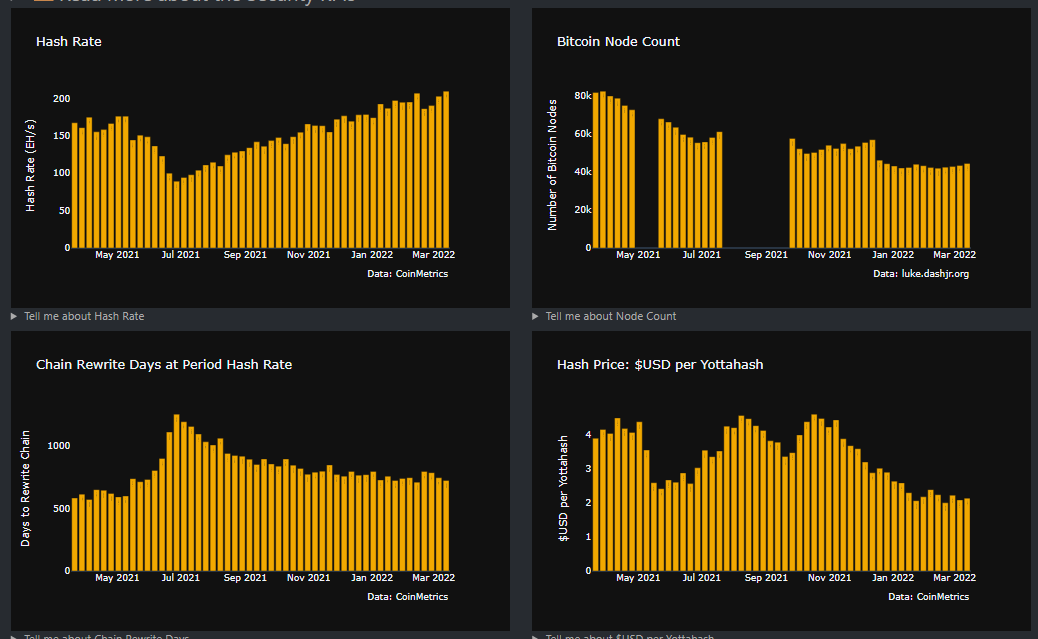Viewport: 1038px width, 639px height.
Task: Click the "May 2021" label on the Node Count axis
Action: (638, 255)
